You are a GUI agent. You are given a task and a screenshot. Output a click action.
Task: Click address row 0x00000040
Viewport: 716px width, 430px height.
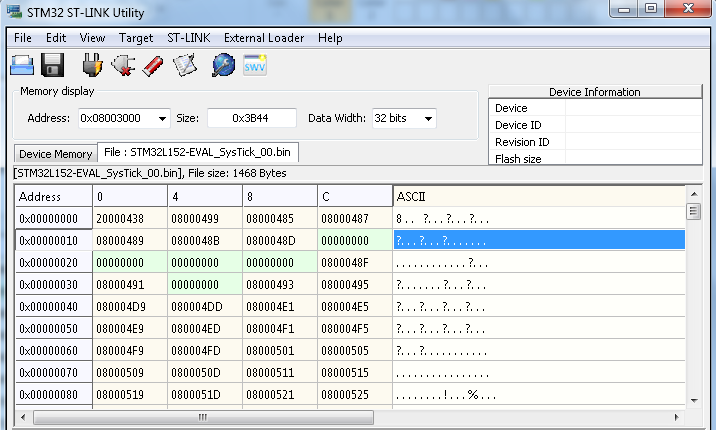tap(54, 306)
